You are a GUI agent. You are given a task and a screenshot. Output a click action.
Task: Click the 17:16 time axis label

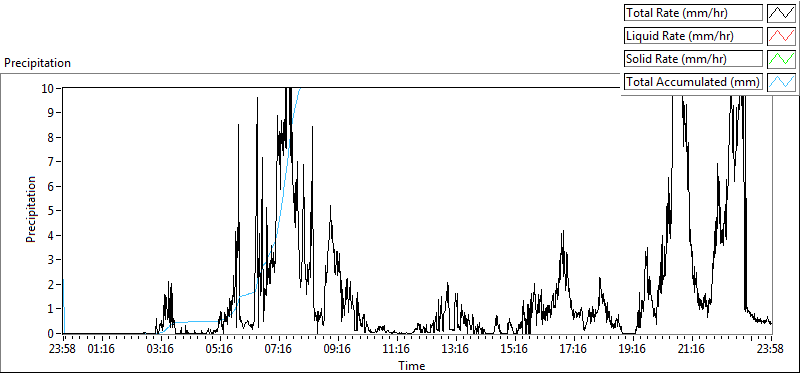[574, 350]
